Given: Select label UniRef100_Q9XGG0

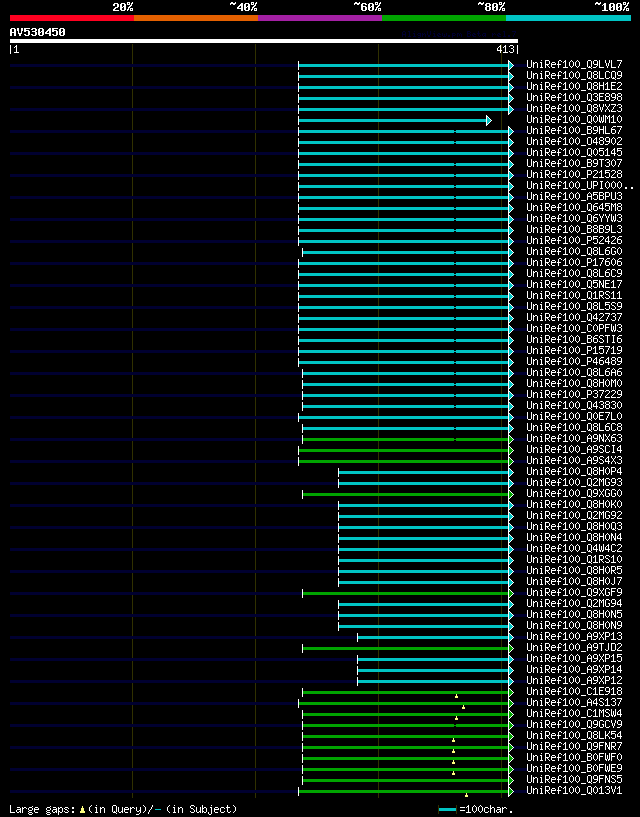Looking at the screenshot, I should [574, 493].
